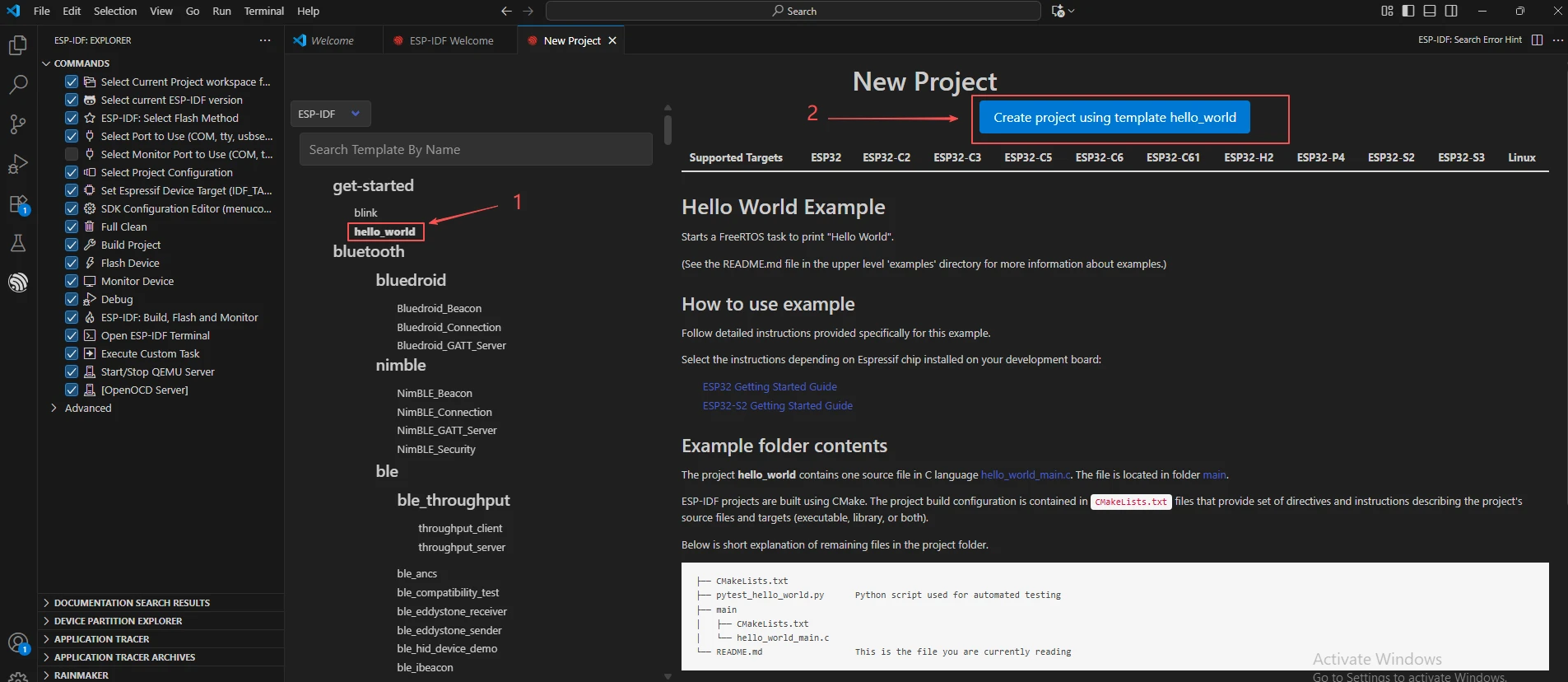Open the Extensions view icon
1568x682 pixels.
17,203
